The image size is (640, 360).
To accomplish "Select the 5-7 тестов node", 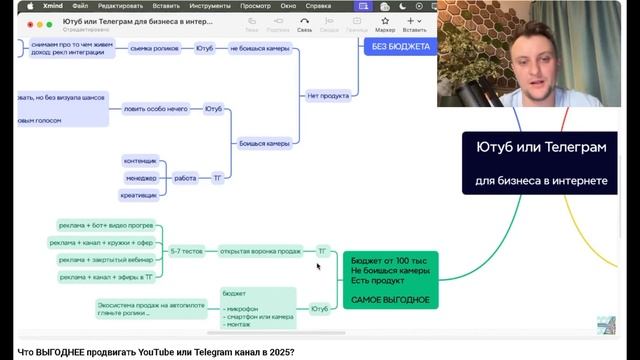I will pos(187,251).
